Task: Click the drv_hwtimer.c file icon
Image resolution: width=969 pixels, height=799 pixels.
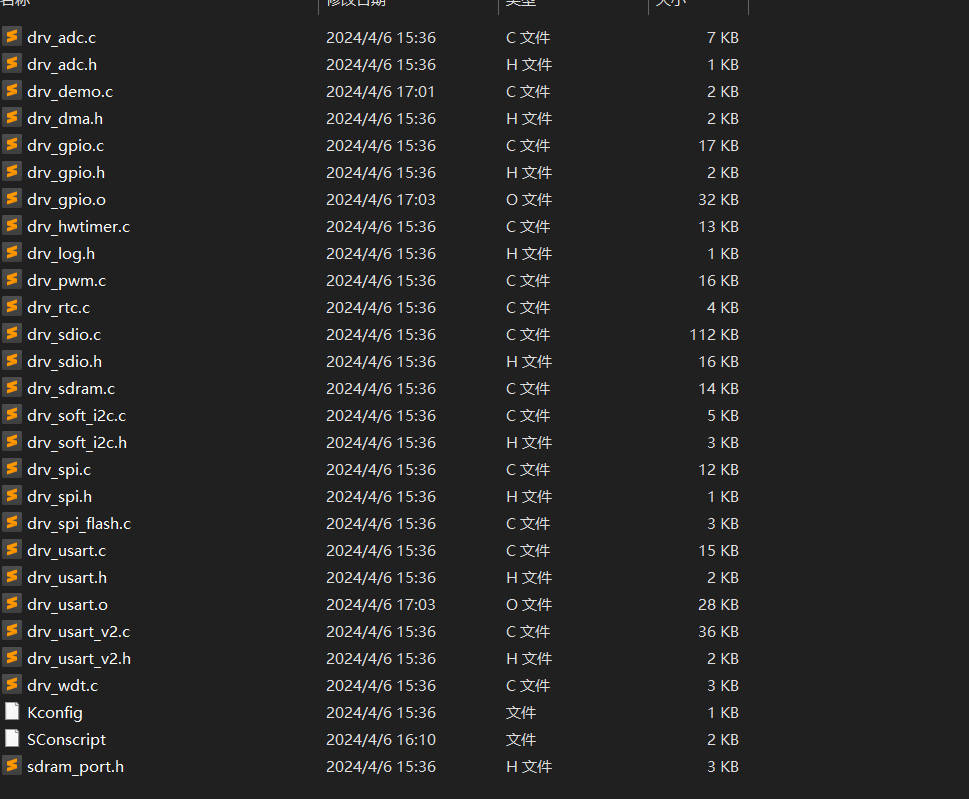Action: (x=12, y=226)
